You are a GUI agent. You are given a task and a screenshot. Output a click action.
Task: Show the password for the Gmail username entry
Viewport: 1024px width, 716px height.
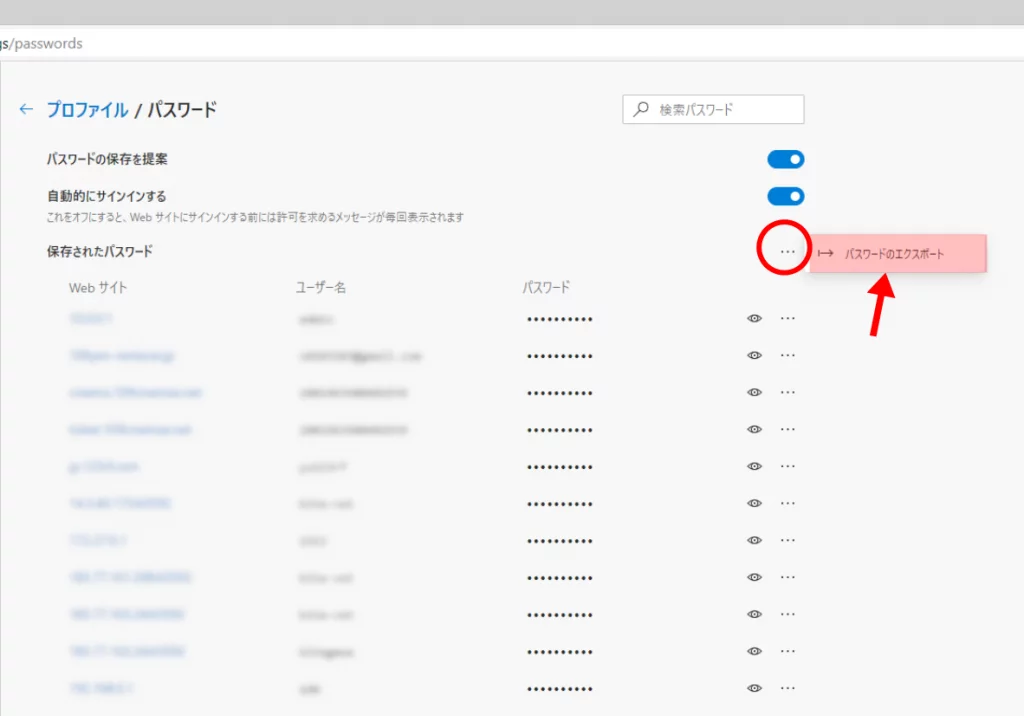tap(755, 356)
